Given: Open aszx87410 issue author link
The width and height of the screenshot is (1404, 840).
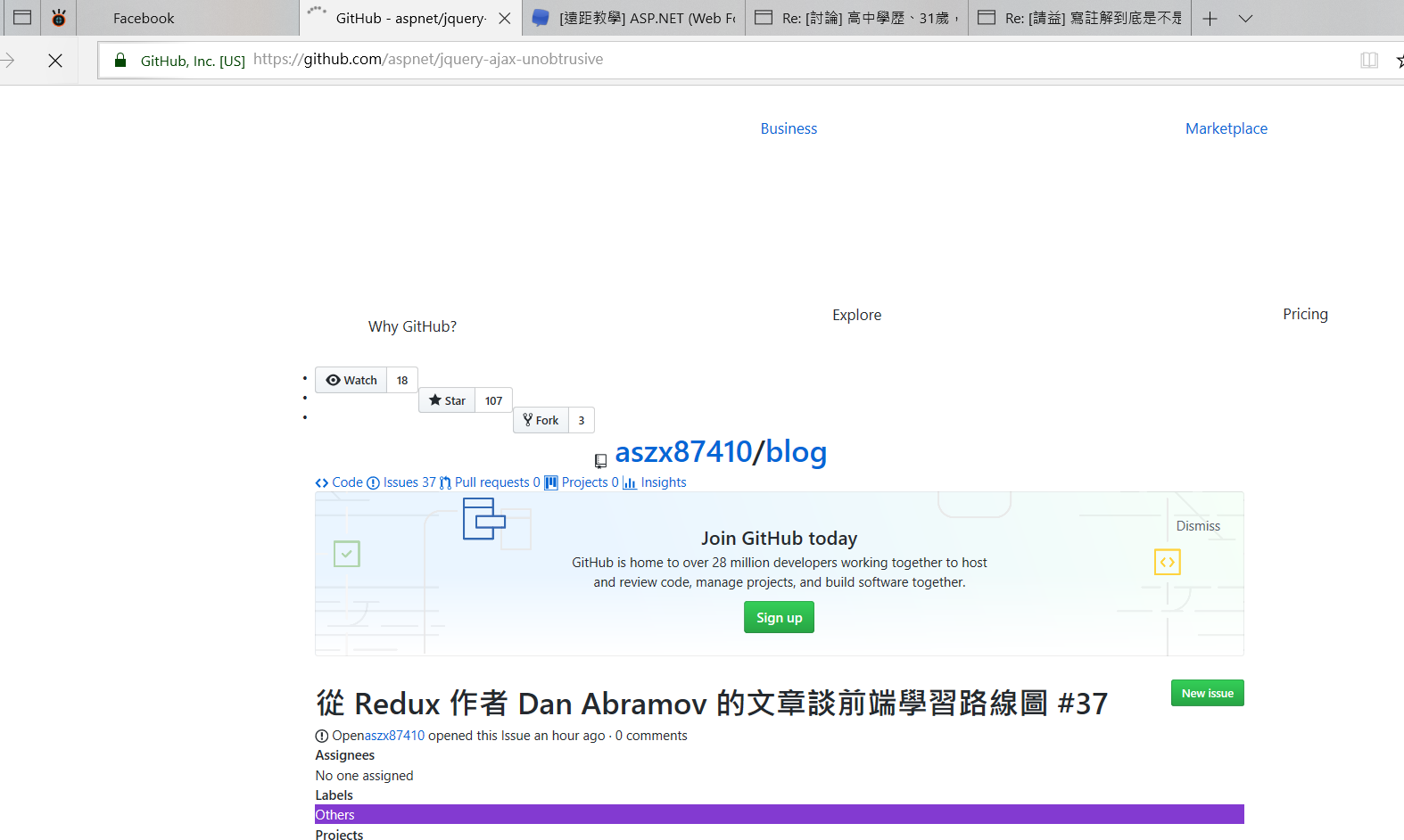Looking at the screenshot, I should click(394, 736).
